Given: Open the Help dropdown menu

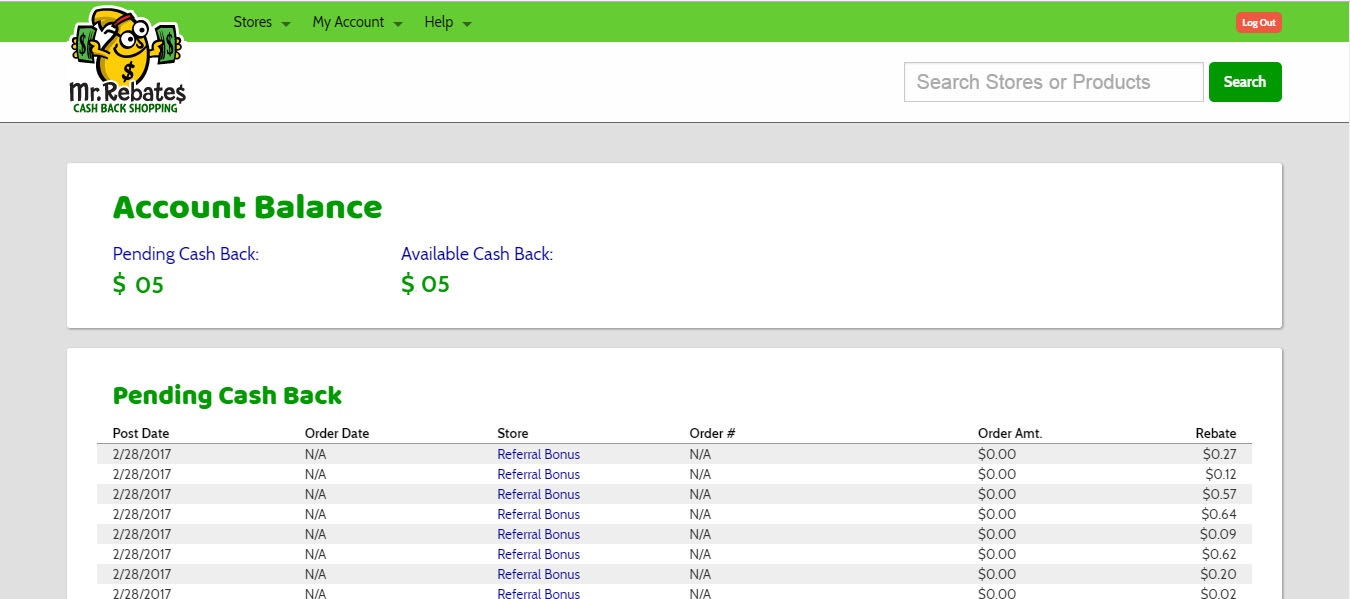Looking at the screenshot, I should click(x=447, y=22).
